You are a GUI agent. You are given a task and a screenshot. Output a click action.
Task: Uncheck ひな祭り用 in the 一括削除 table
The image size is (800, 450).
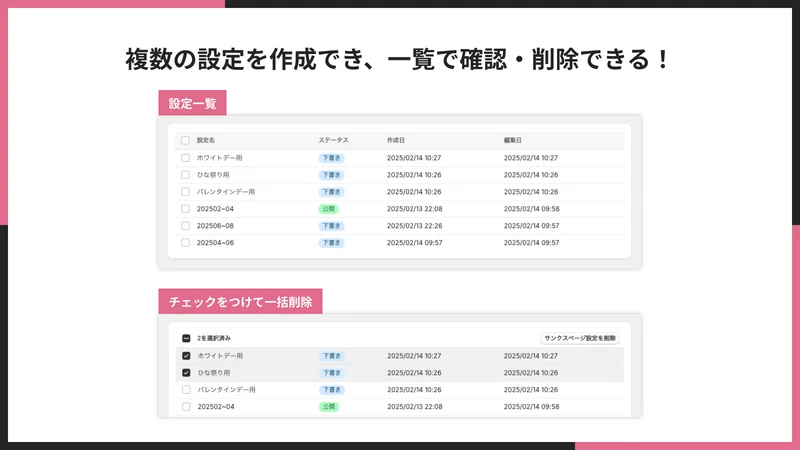[x=186, y=373]
